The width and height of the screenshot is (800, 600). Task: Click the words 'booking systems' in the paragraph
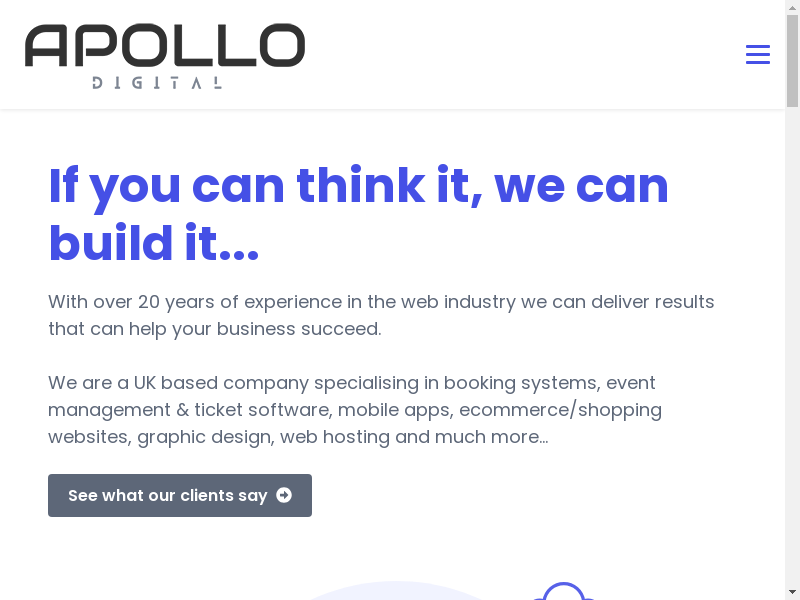521,383
